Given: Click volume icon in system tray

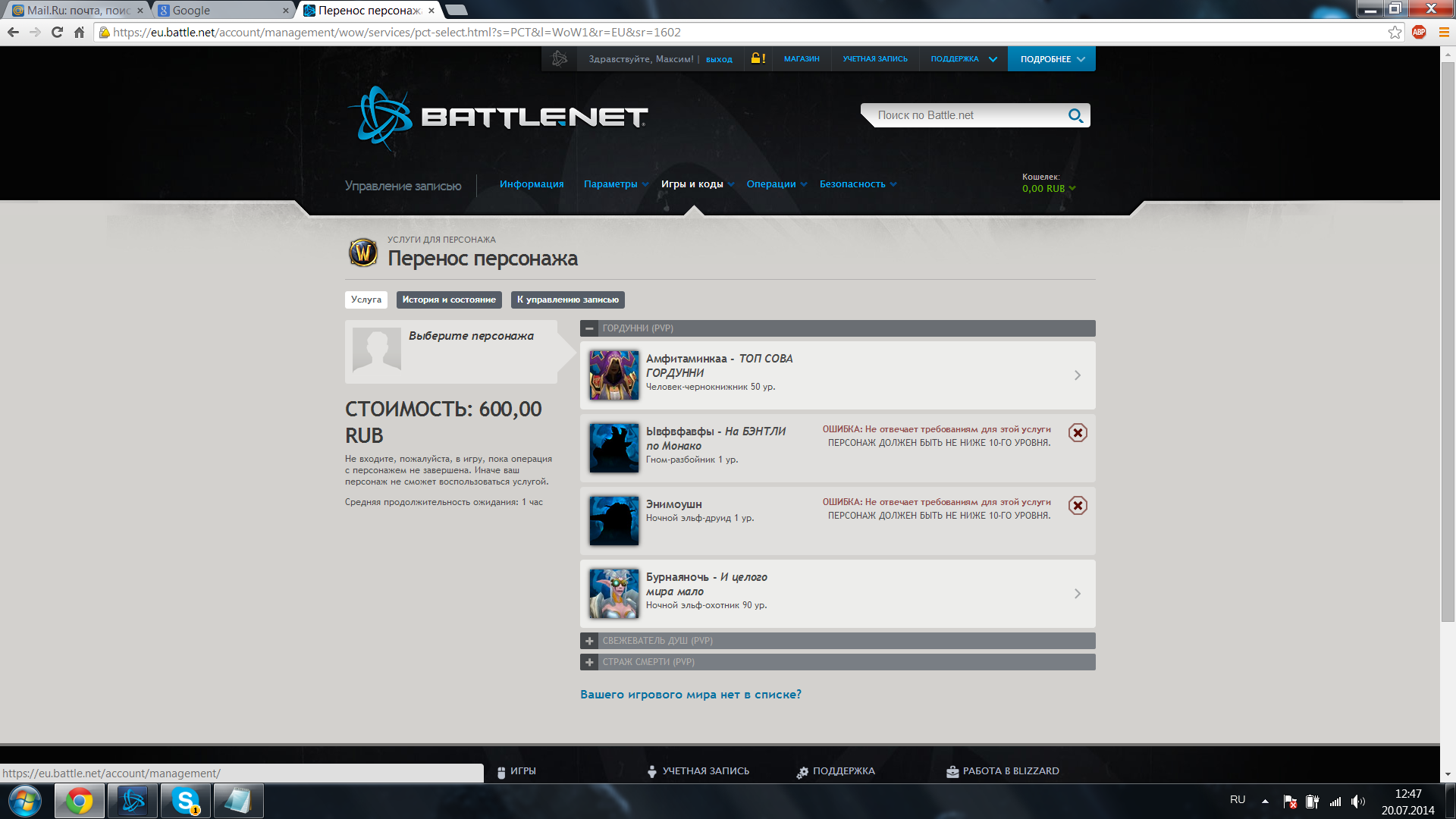Looking at the screenshot, I should coord(1357,801).
